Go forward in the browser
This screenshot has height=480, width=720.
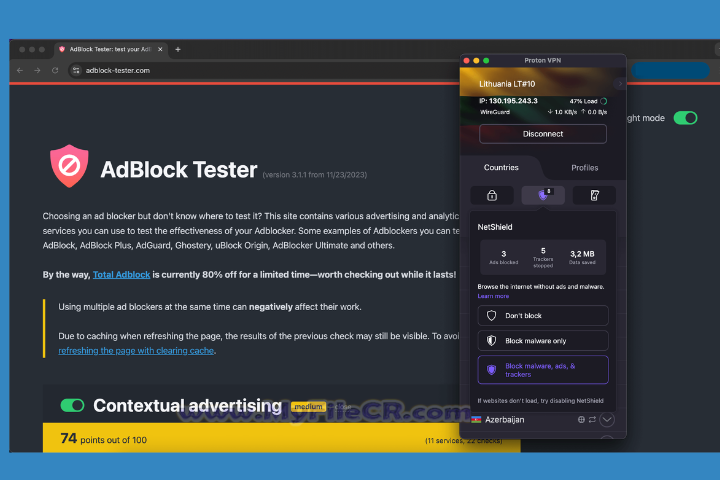(x=37, y=70)
